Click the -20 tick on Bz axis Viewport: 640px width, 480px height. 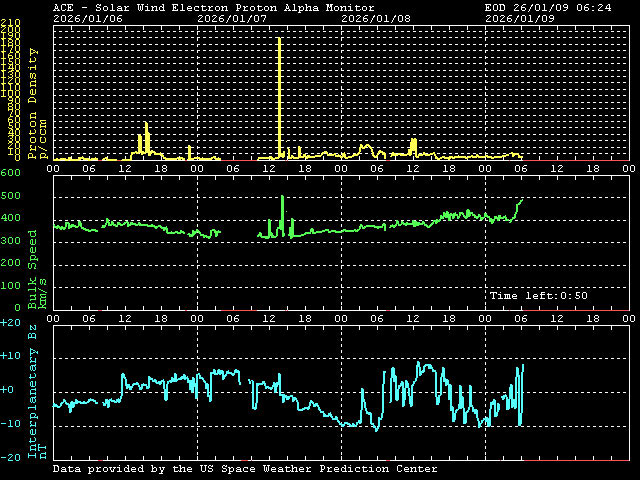10,457
